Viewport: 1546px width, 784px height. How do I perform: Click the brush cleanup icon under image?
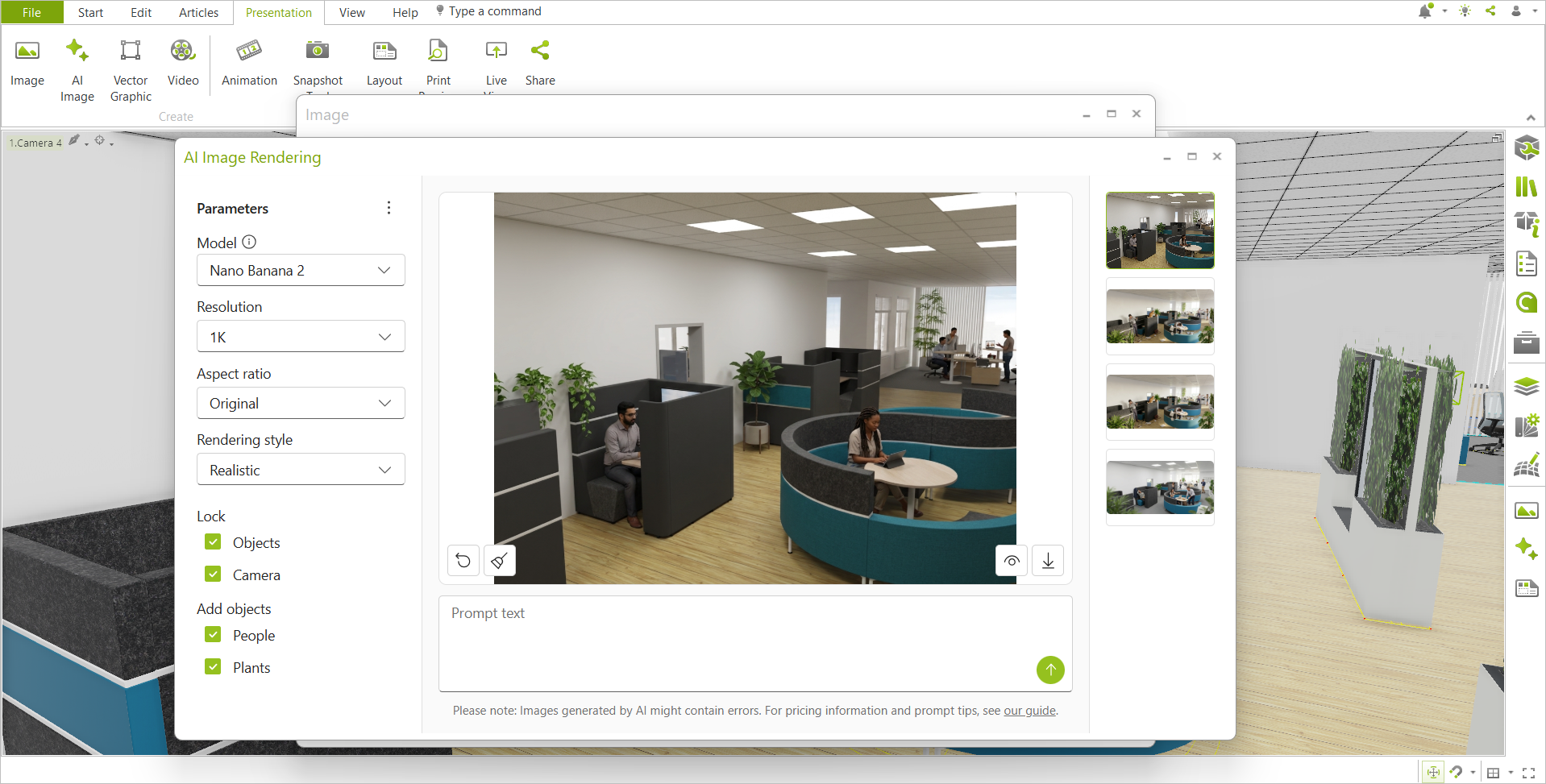(499, 561)
